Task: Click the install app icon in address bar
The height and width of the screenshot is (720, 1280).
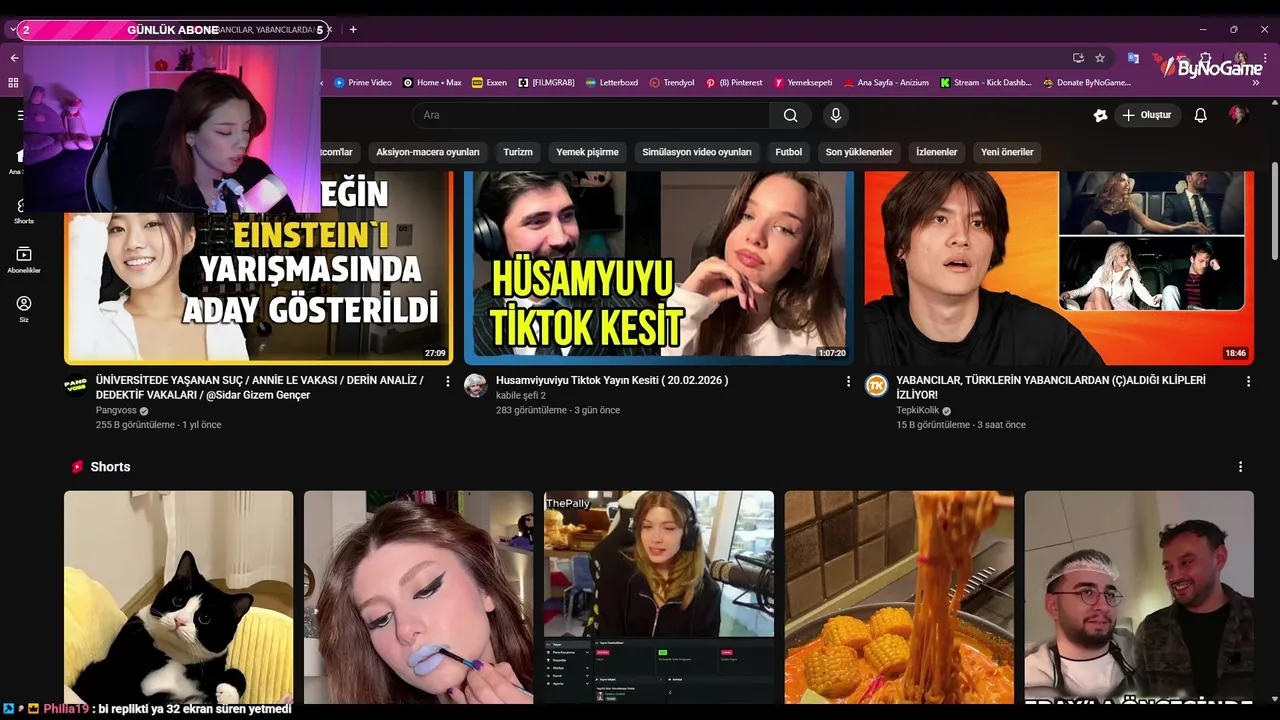Action: [x=1078, y=58]
